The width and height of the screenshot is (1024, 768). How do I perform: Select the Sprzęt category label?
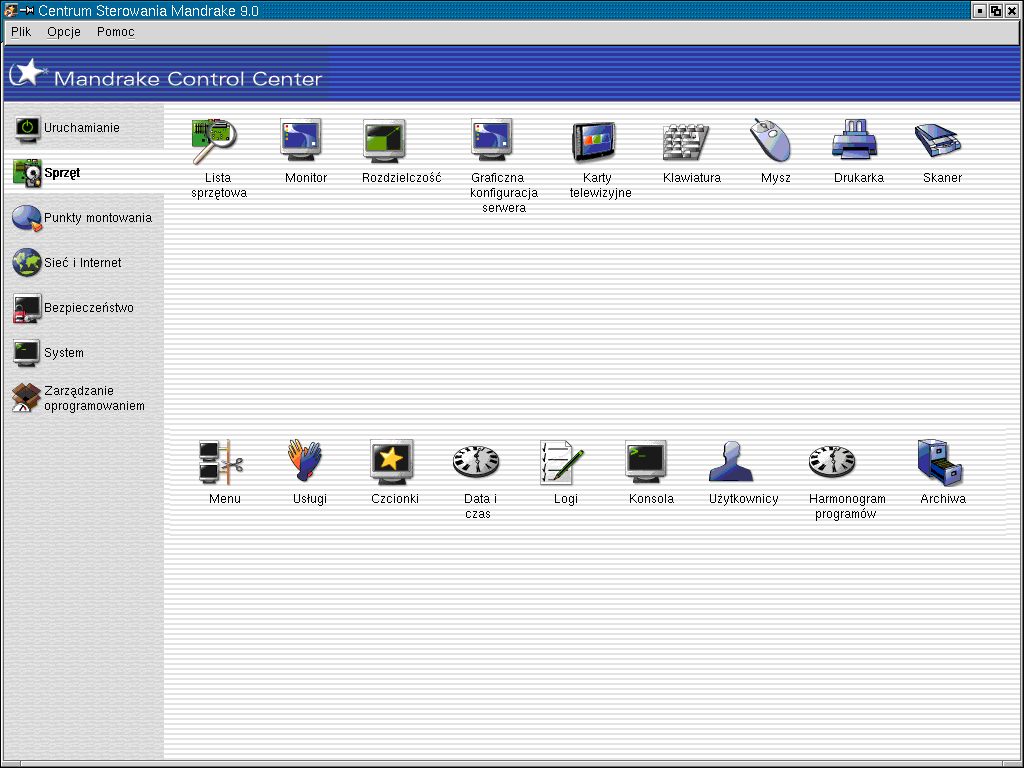(x=62, y=173)
